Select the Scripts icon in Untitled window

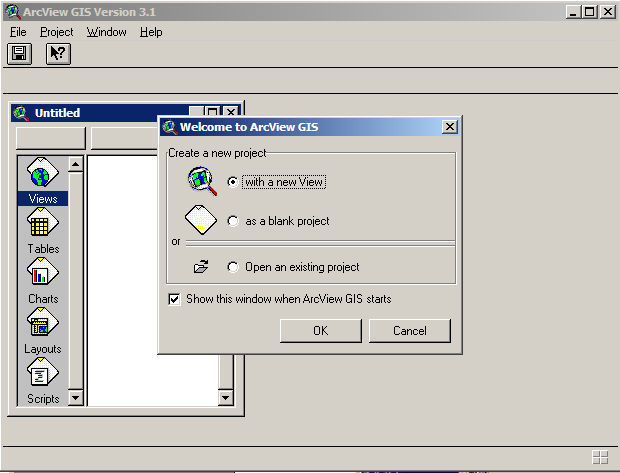(43, 373)
